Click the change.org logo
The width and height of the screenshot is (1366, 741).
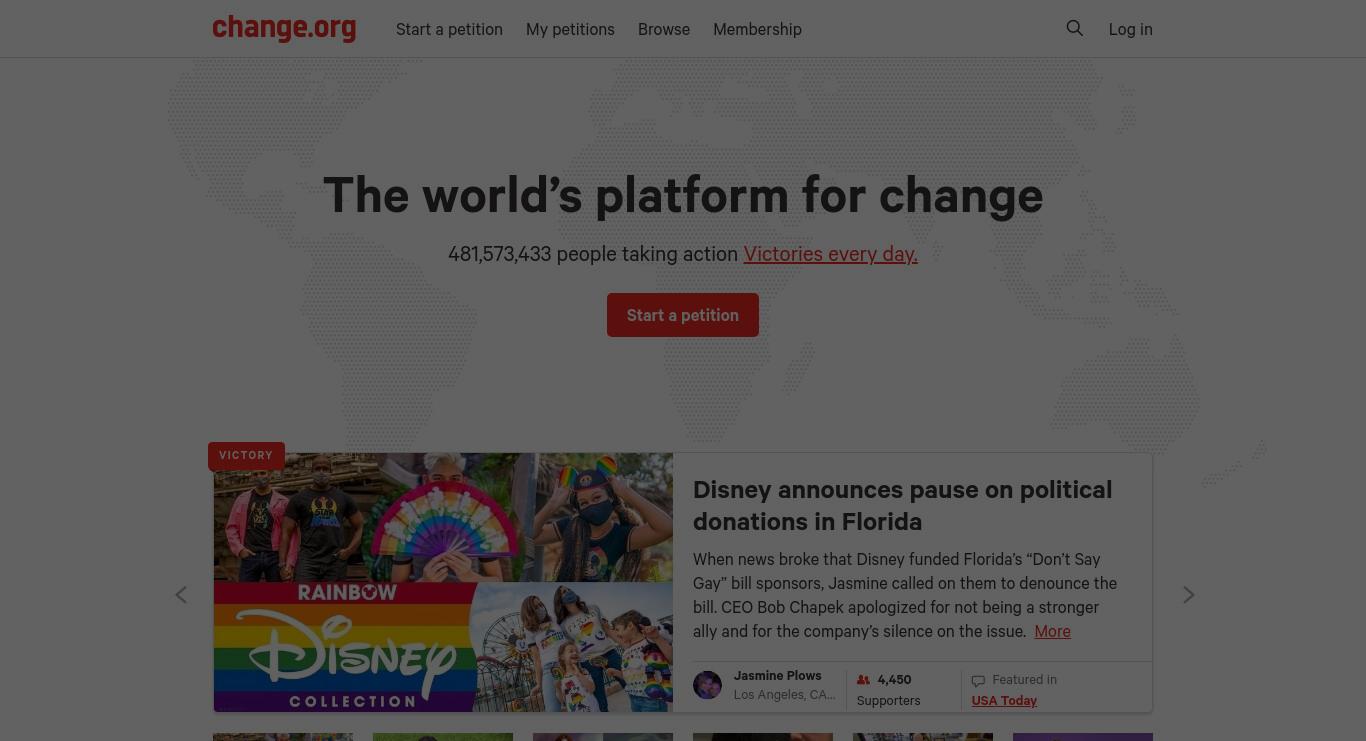coord(284,28)
